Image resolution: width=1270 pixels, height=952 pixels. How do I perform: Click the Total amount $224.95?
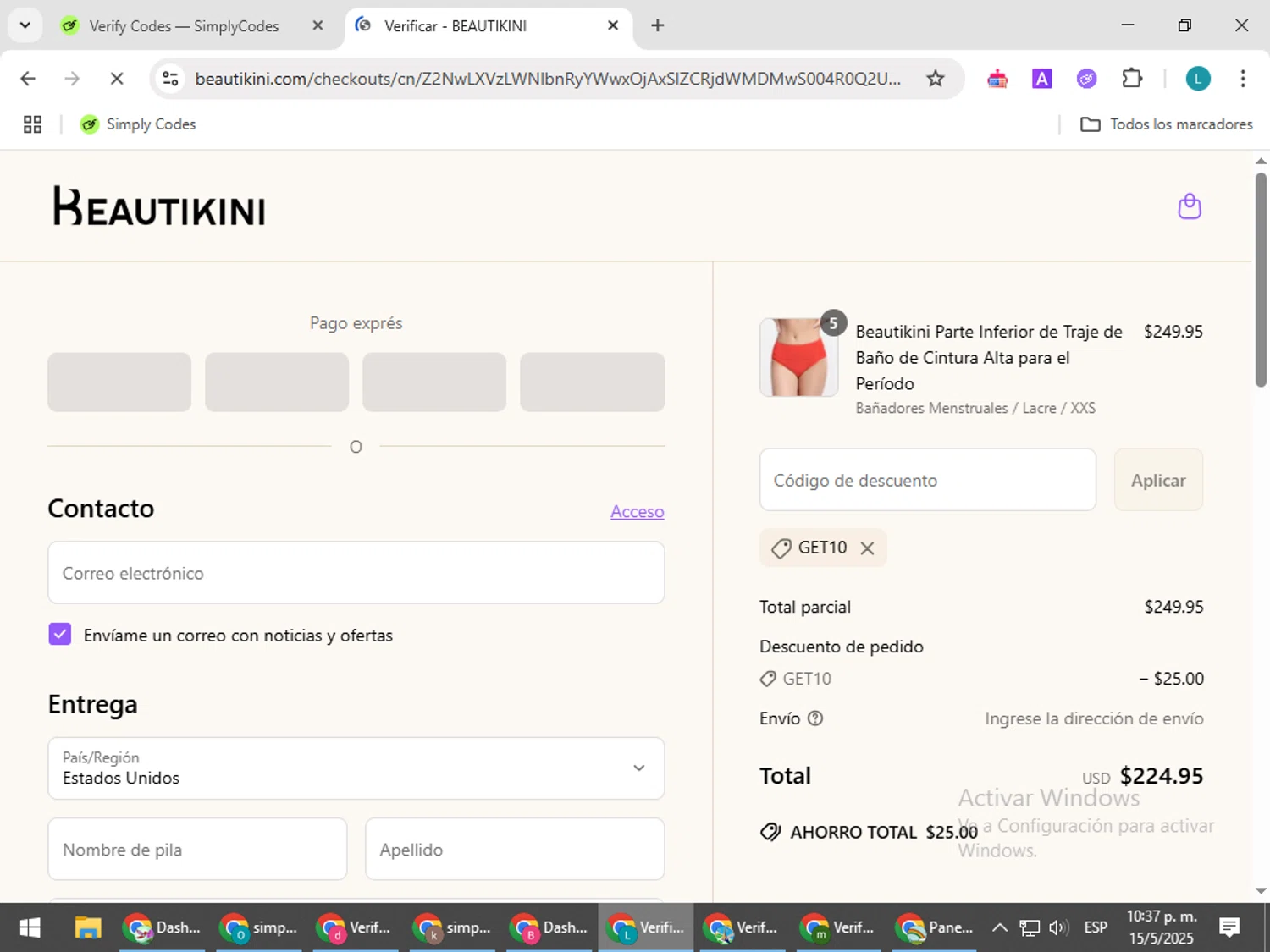(1161, 776)
